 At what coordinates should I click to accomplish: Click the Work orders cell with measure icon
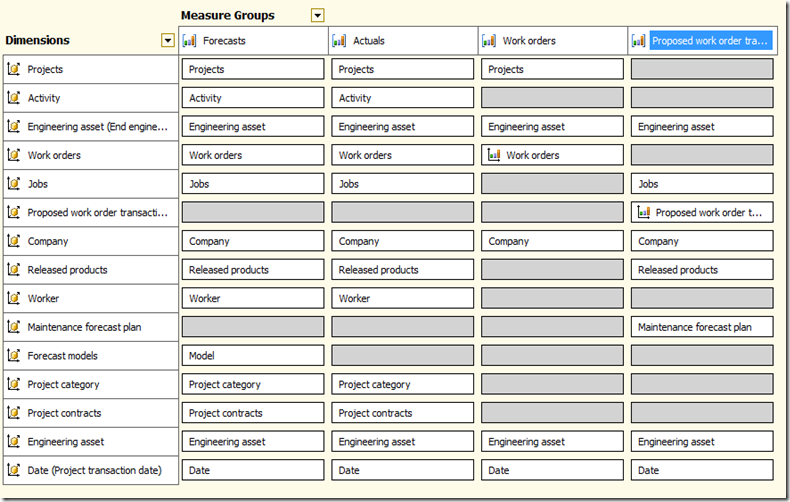(552, 155)
